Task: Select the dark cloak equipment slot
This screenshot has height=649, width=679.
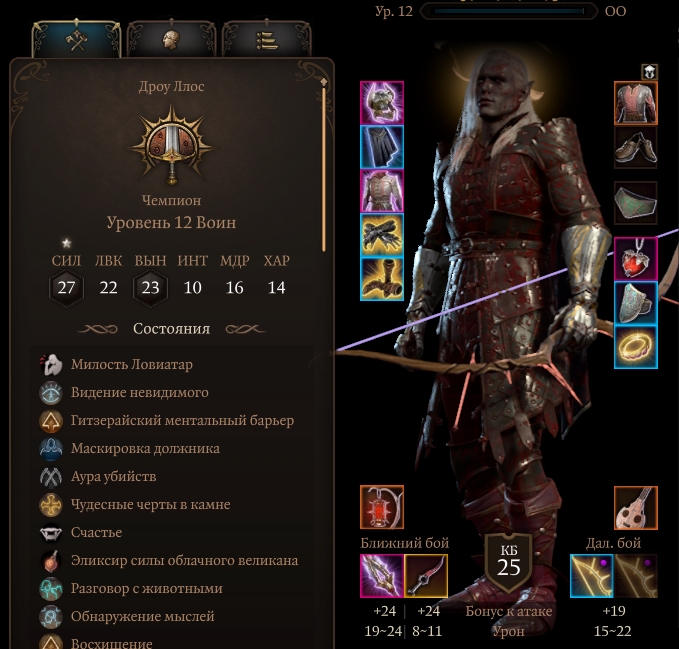Action: click(382, 147)
